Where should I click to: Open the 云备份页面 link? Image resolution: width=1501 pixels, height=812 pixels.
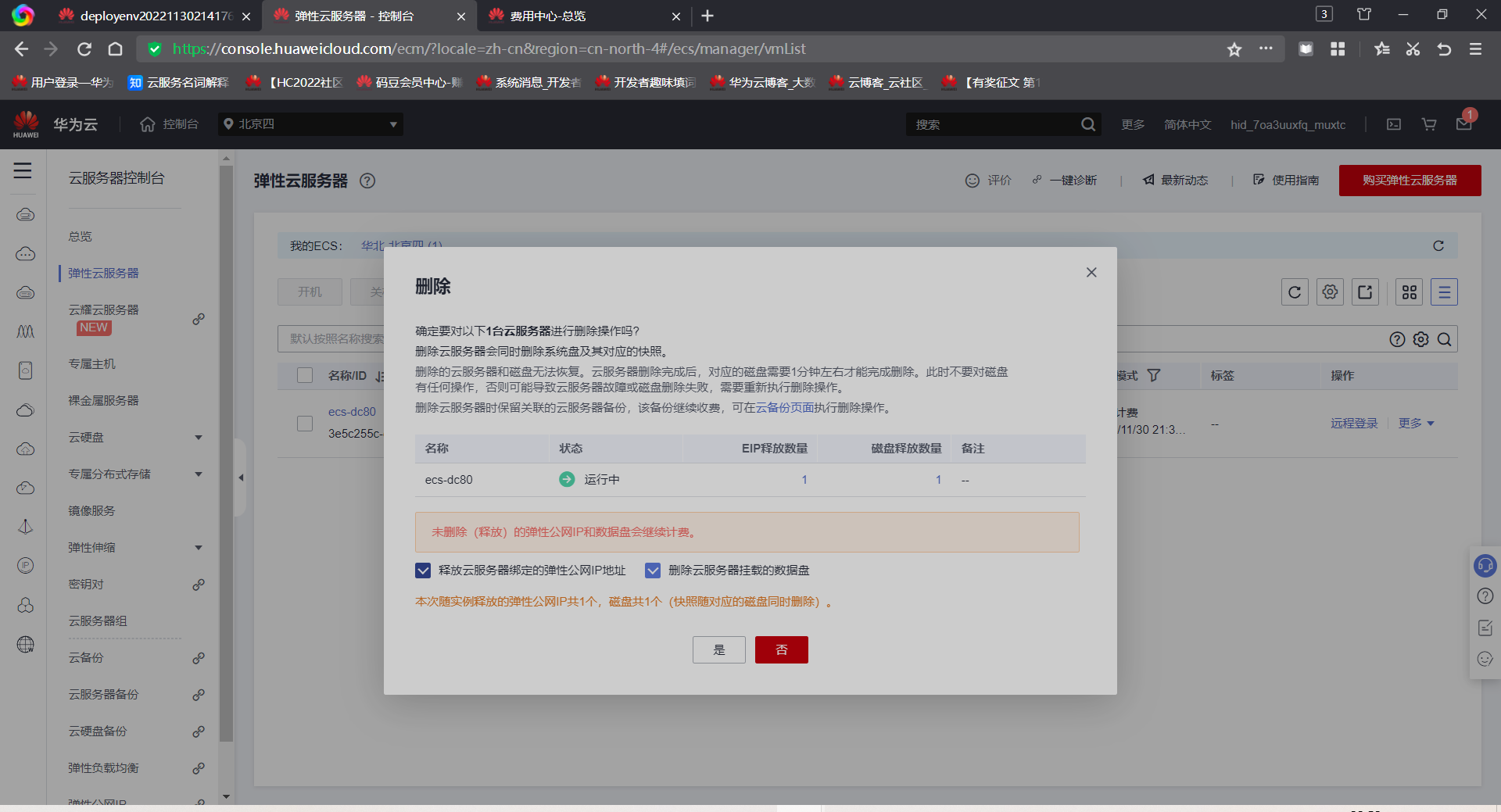click(784, 408)
